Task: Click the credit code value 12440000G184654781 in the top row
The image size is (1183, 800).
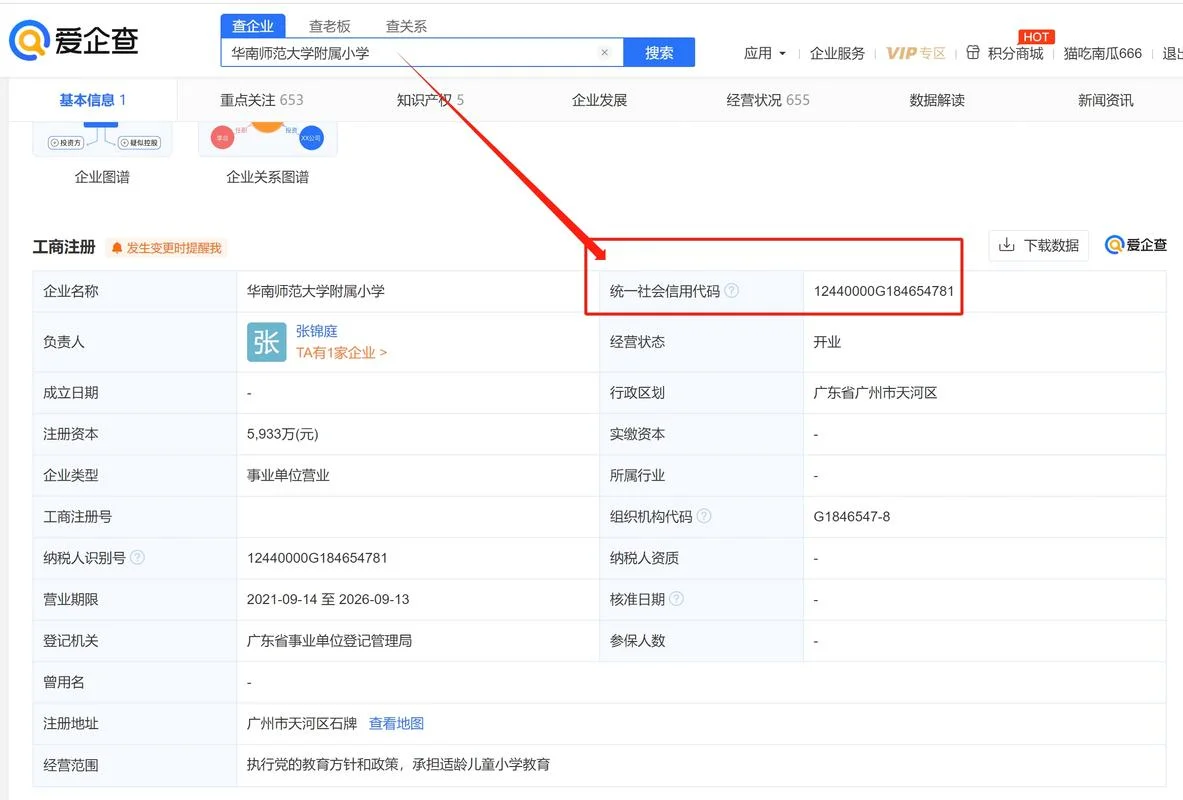Action: 883,291
